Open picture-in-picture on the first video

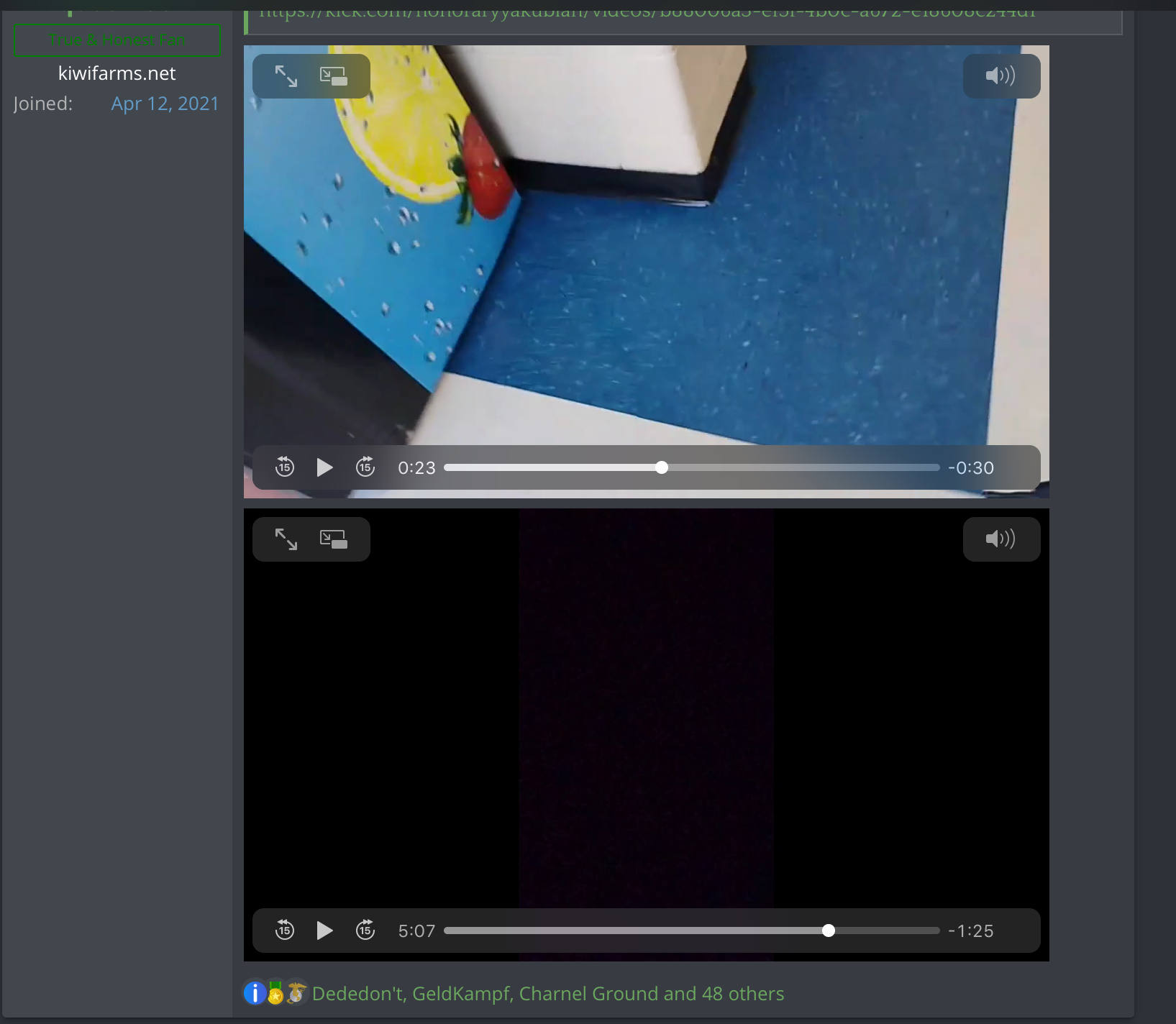(334, 76)
